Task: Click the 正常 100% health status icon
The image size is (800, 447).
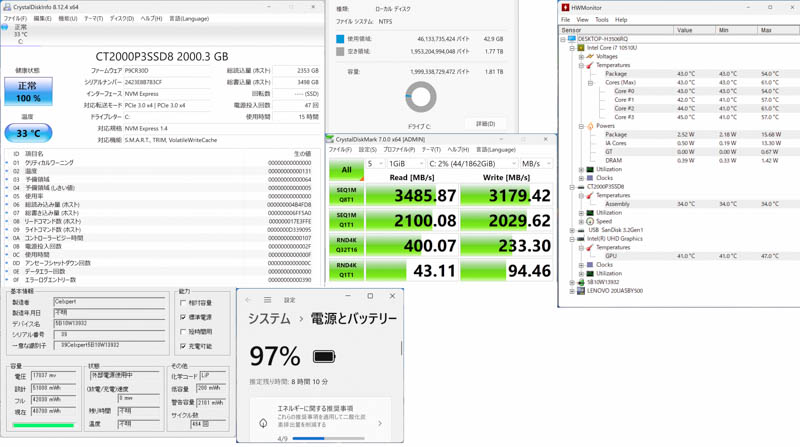Action: pos(29,92)
